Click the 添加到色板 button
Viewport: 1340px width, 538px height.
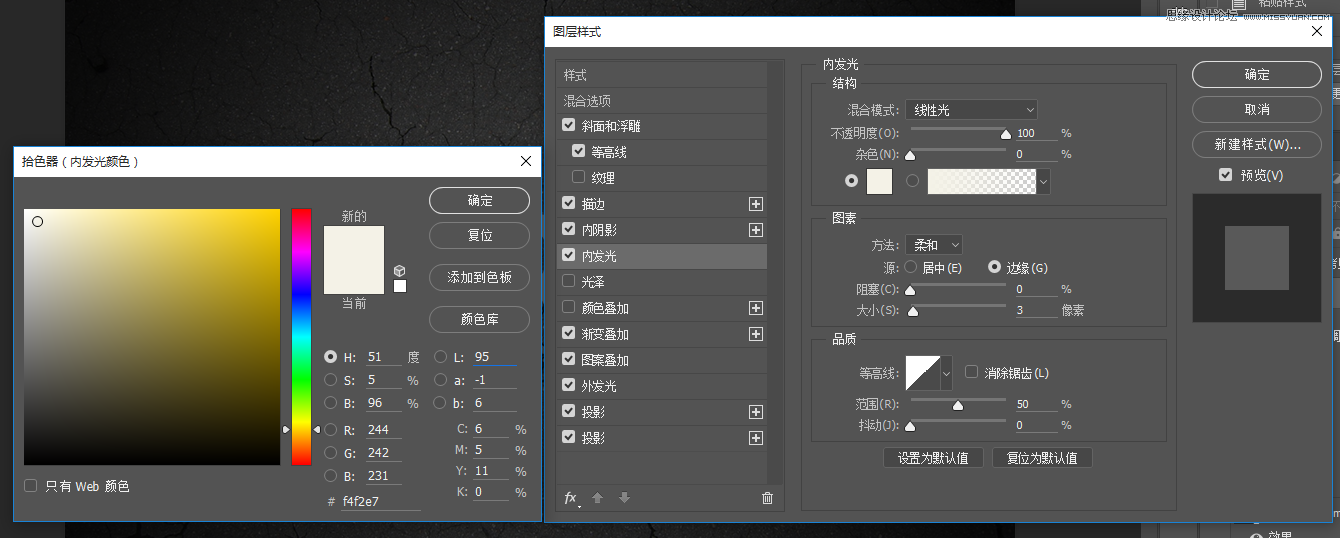coord(479,277)
